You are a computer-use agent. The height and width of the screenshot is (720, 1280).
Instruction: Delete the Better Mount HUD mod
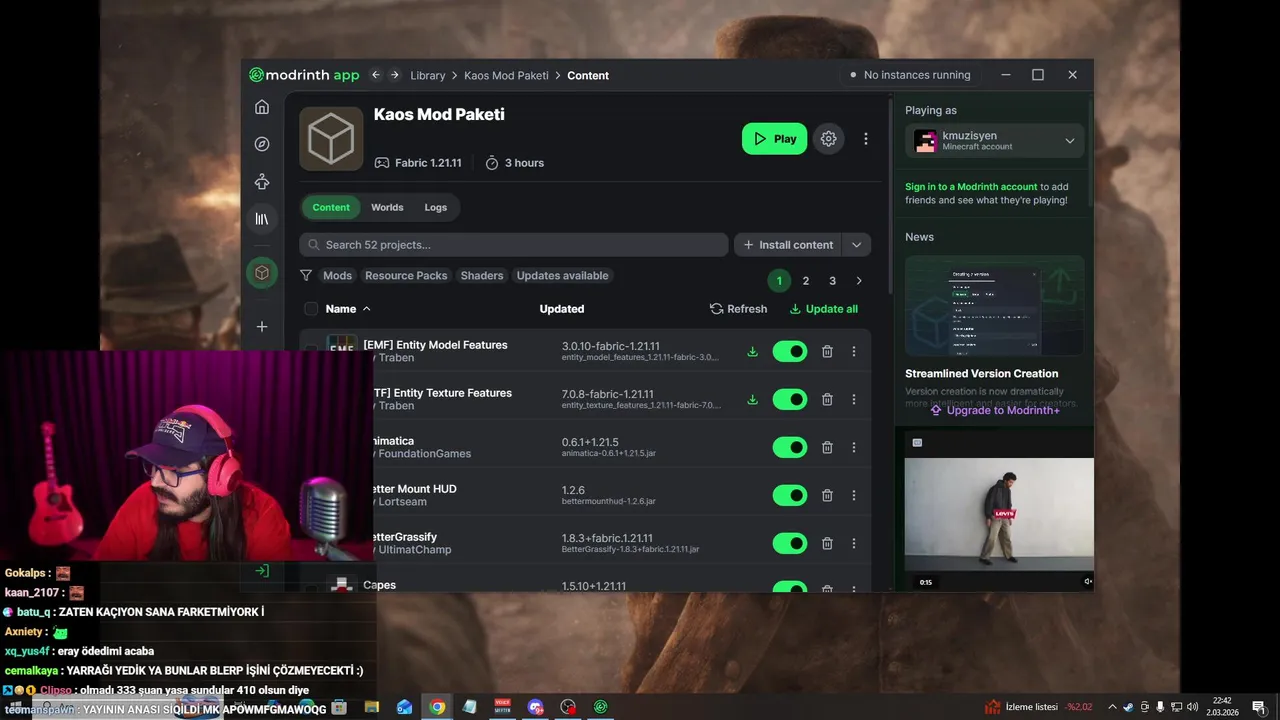click(x=827, y=495)
